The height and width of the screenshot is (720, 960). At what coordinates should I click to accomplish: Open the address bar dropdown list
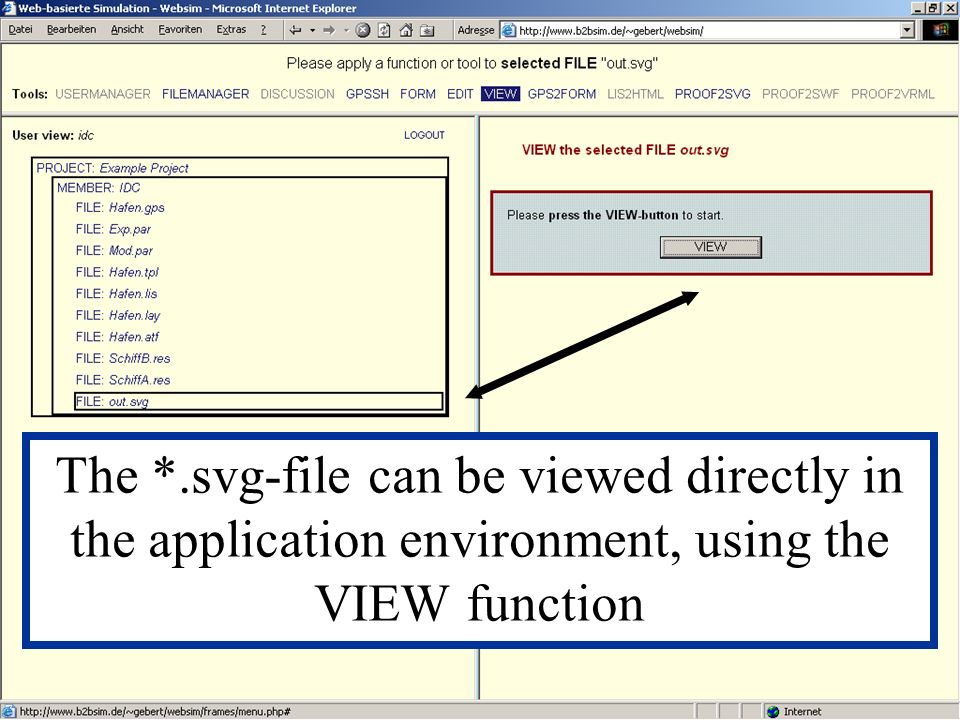pyautogui.click(x=907, y=30)
